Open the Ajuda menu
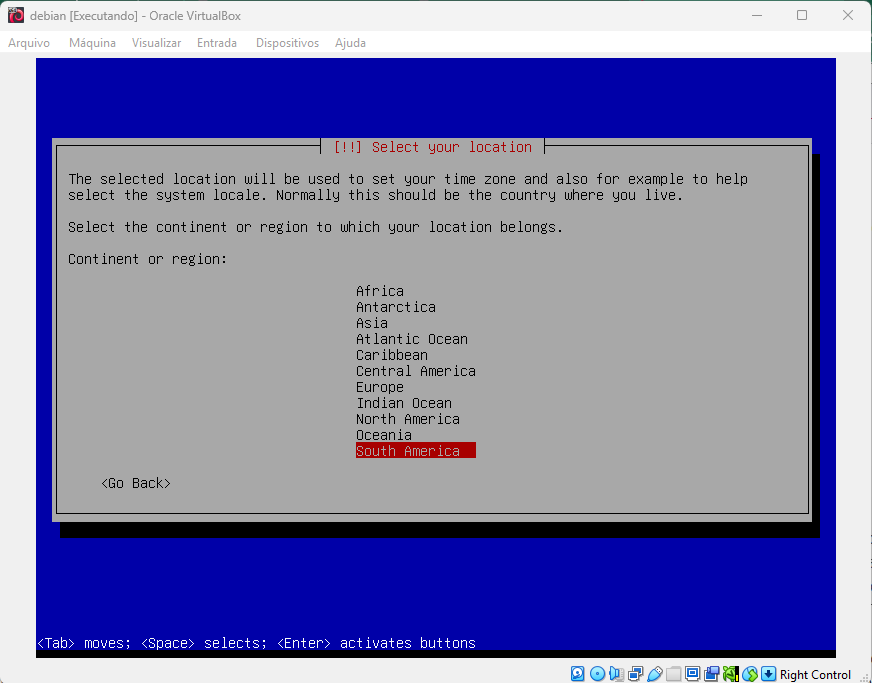The image size is (872, 683). tap(350, 43)
